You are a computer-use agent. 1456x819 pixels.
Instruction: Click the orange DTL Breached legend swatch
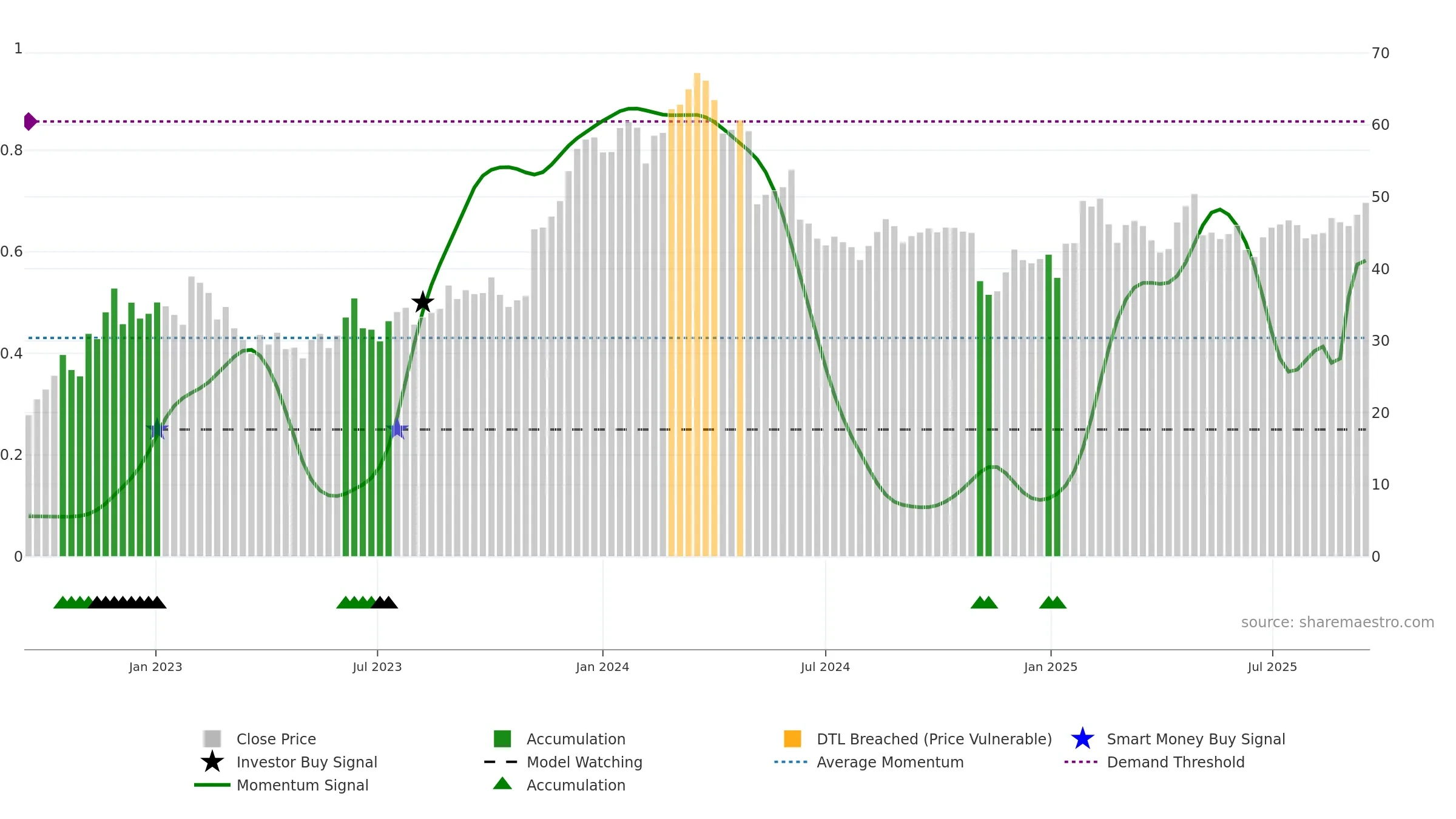coord(792,739)
